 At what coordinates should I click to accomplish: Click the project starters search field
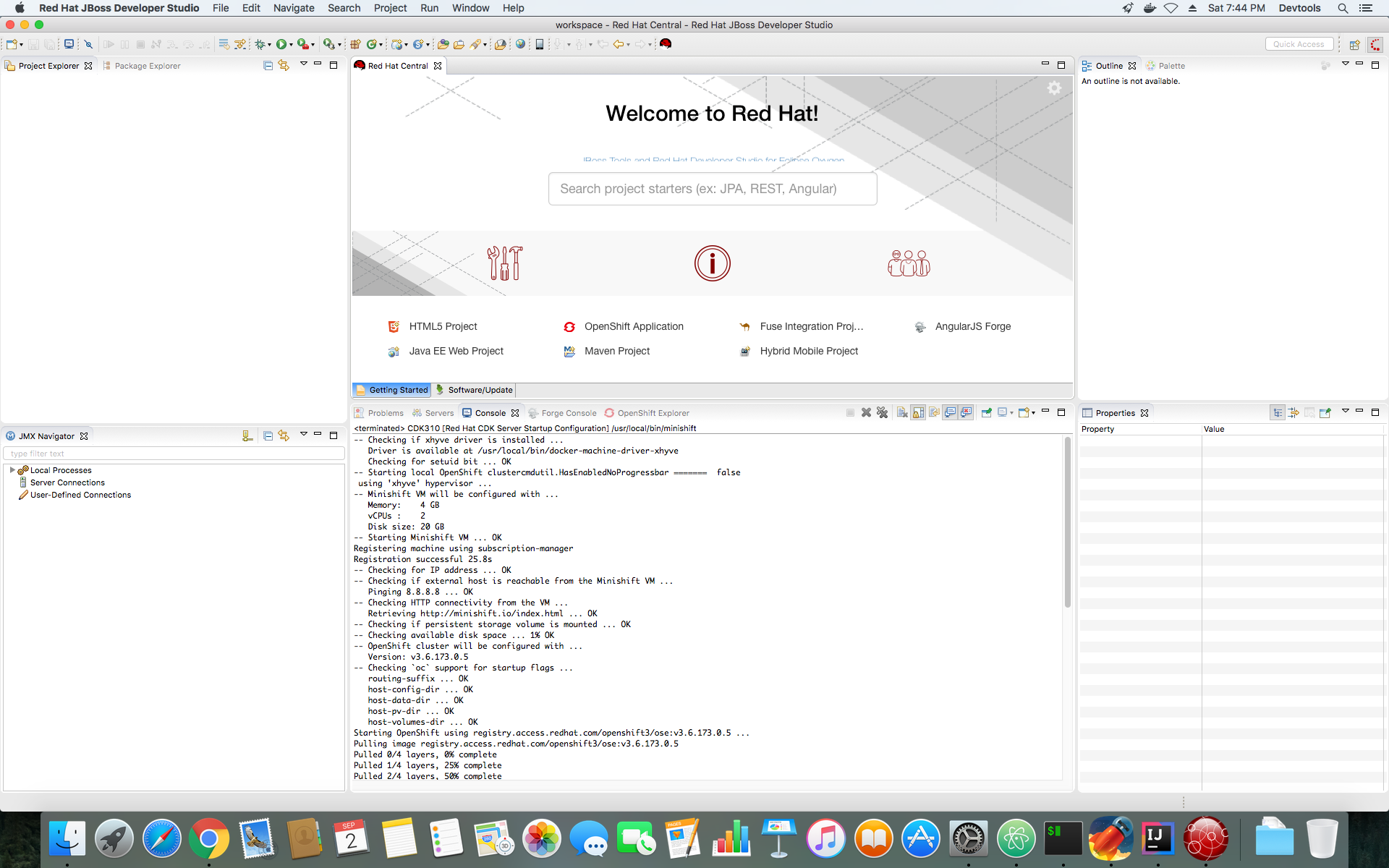click(712, 189)
